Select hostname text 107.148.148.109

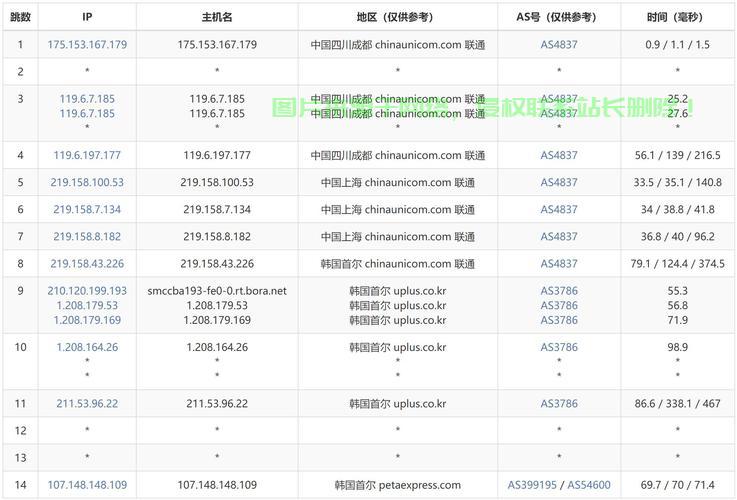pos(217,485)
